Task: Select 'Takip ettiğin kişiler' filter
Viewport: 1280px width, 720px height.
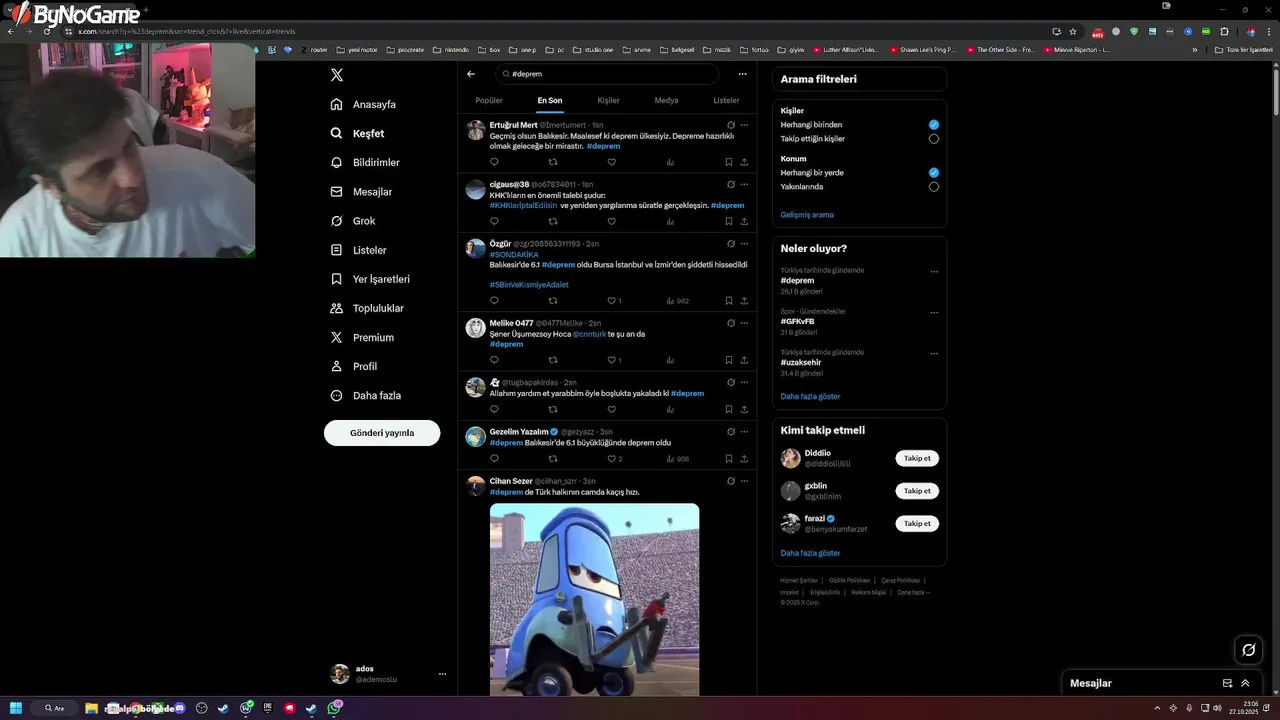Action: pos(933,139)
